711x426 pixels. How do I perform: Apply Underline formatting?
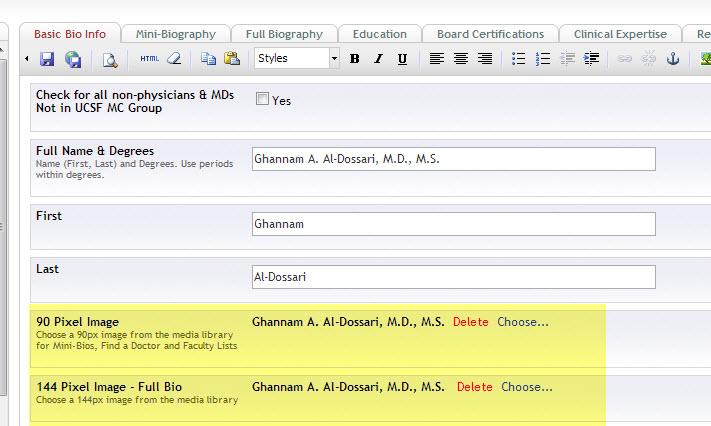coord(402,59)
